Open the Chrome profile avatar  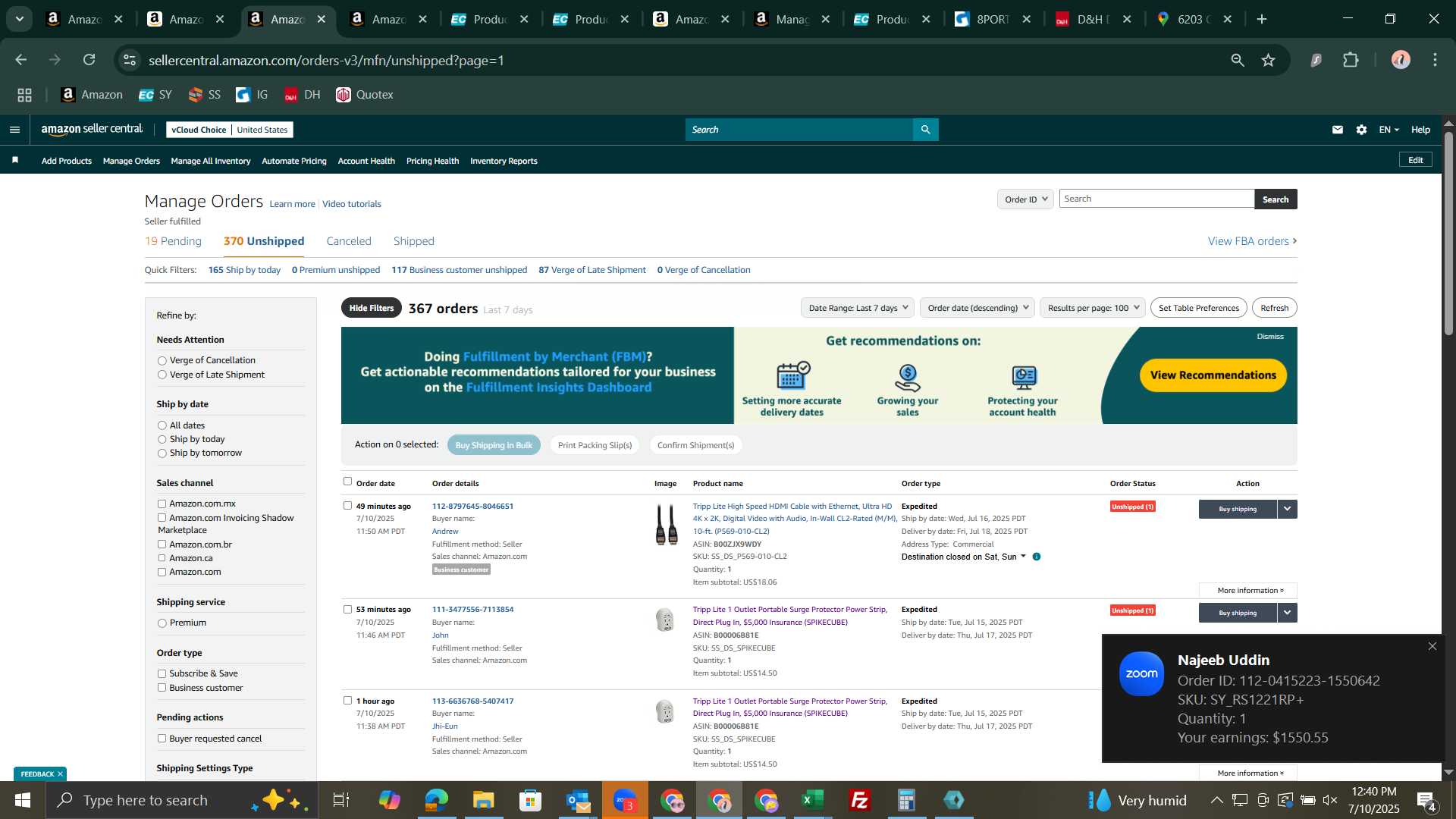pos(1401,60)
